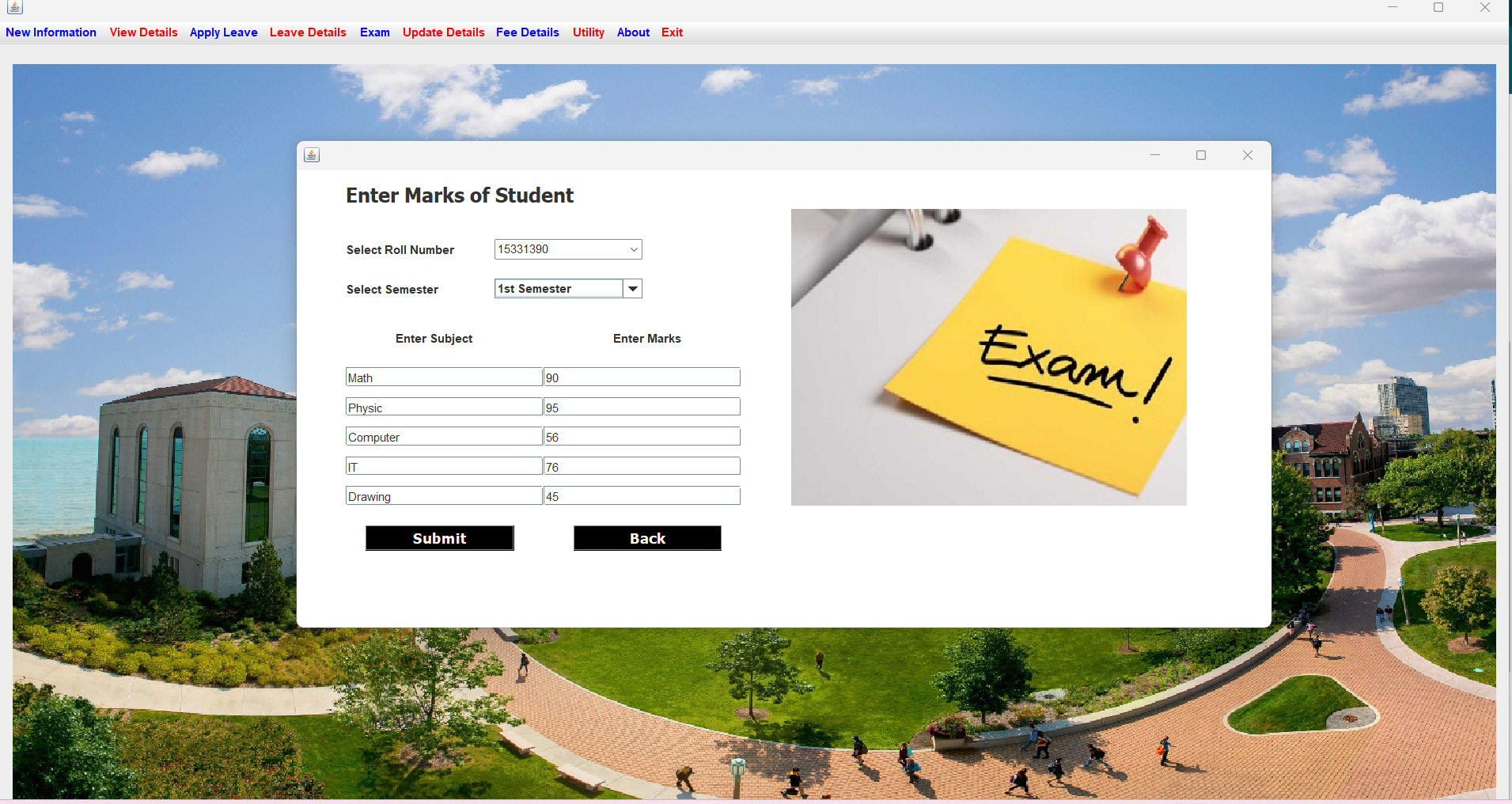Image resolution: width=1512 pixels, height=804 pixels.
Task: Open the Update Details menu
Action: point(443,32)
